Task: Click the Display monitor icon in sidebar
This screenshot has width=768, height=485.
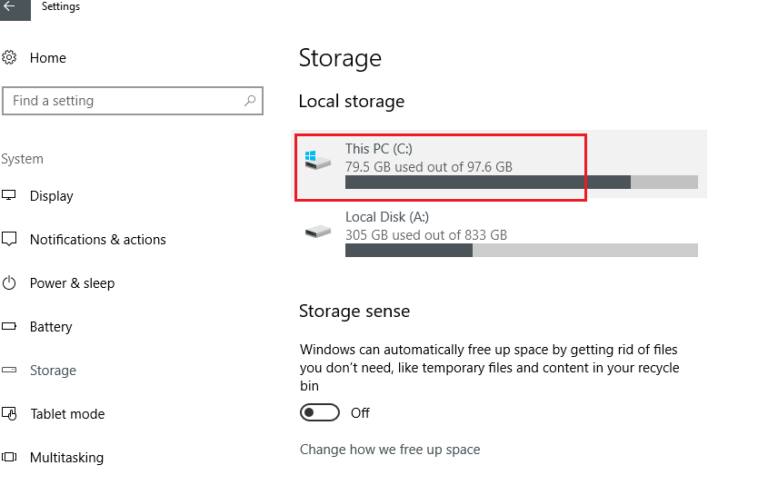Action: click(10, 196)
